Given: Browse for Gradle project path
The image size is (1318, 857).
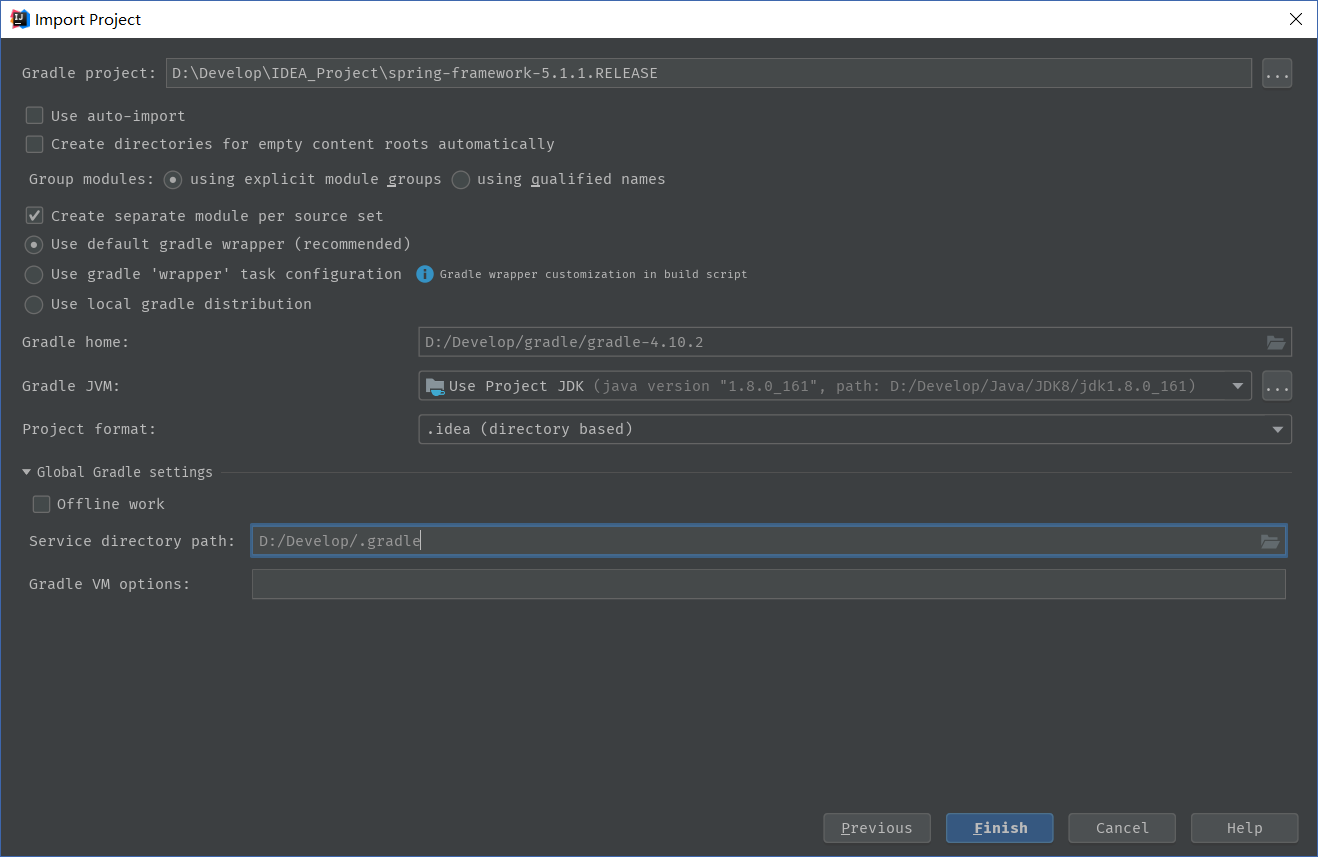Looking at the screenshot, I should click(1277, 73).
